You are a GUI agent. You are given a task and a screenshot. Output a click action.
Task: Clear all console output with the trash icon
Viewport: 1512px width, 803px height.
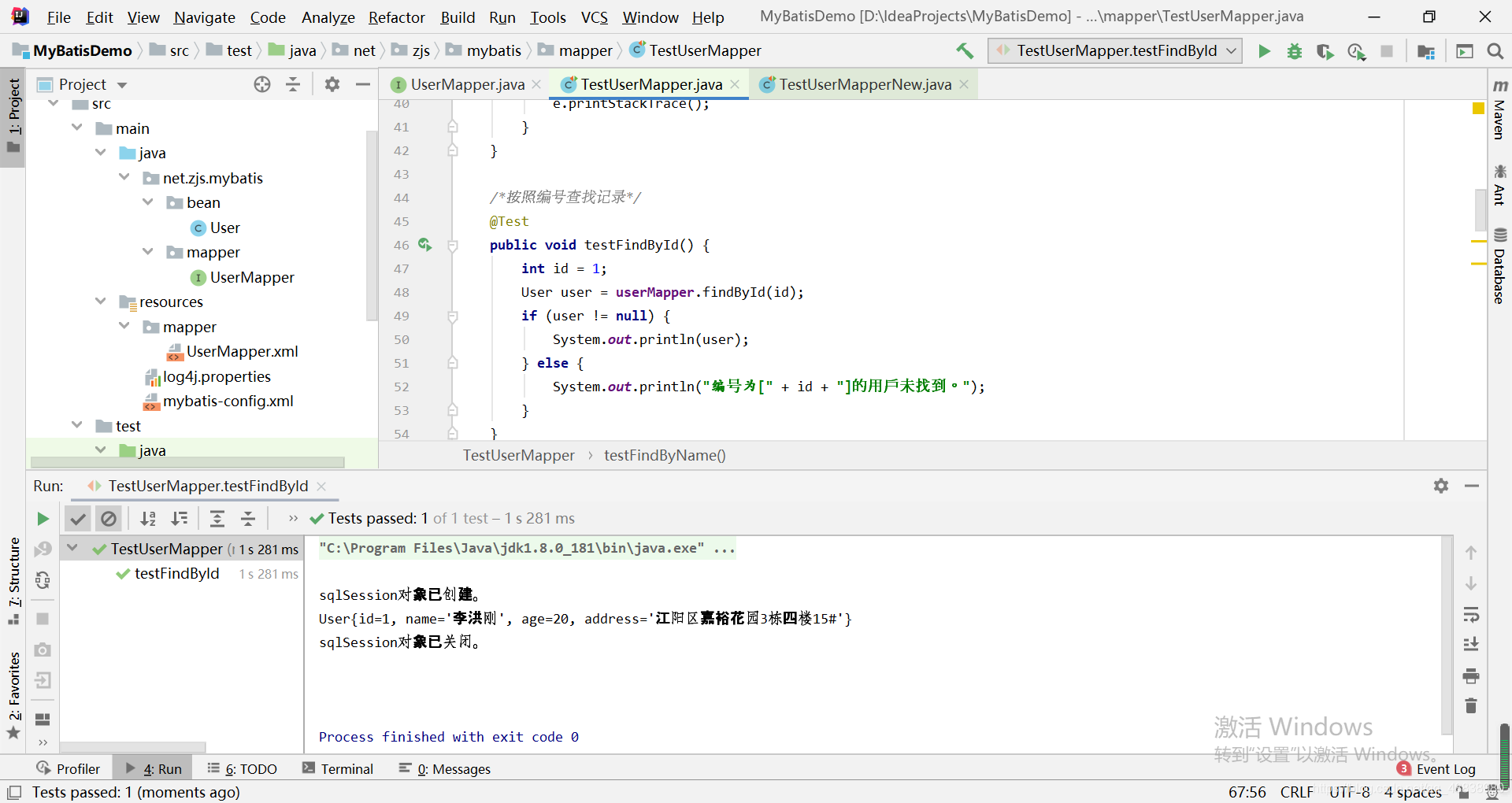pos(1471,705)
